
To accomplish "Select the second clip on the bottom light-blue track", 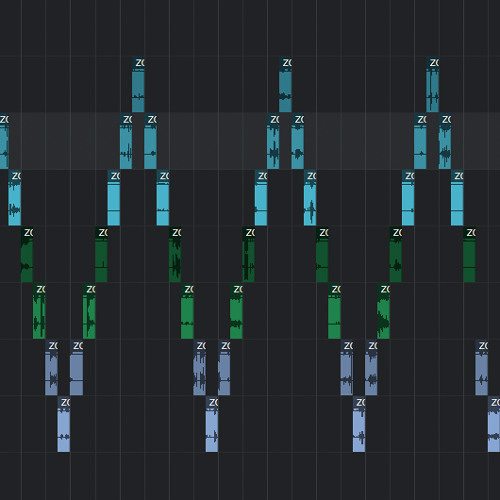I will [212, 424].
